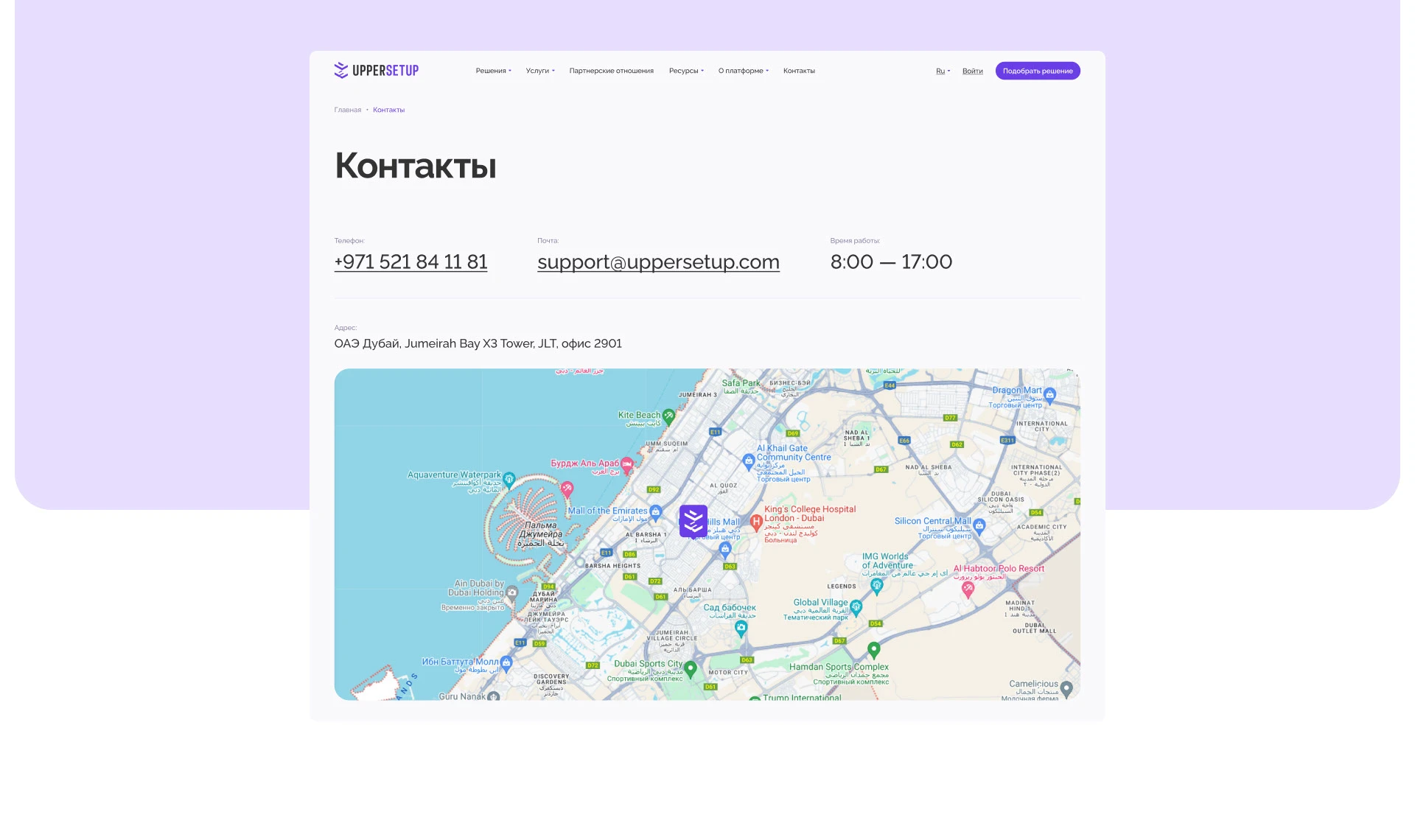Click Dragon Mart shopping pin icon

[x=1050, y=394]
